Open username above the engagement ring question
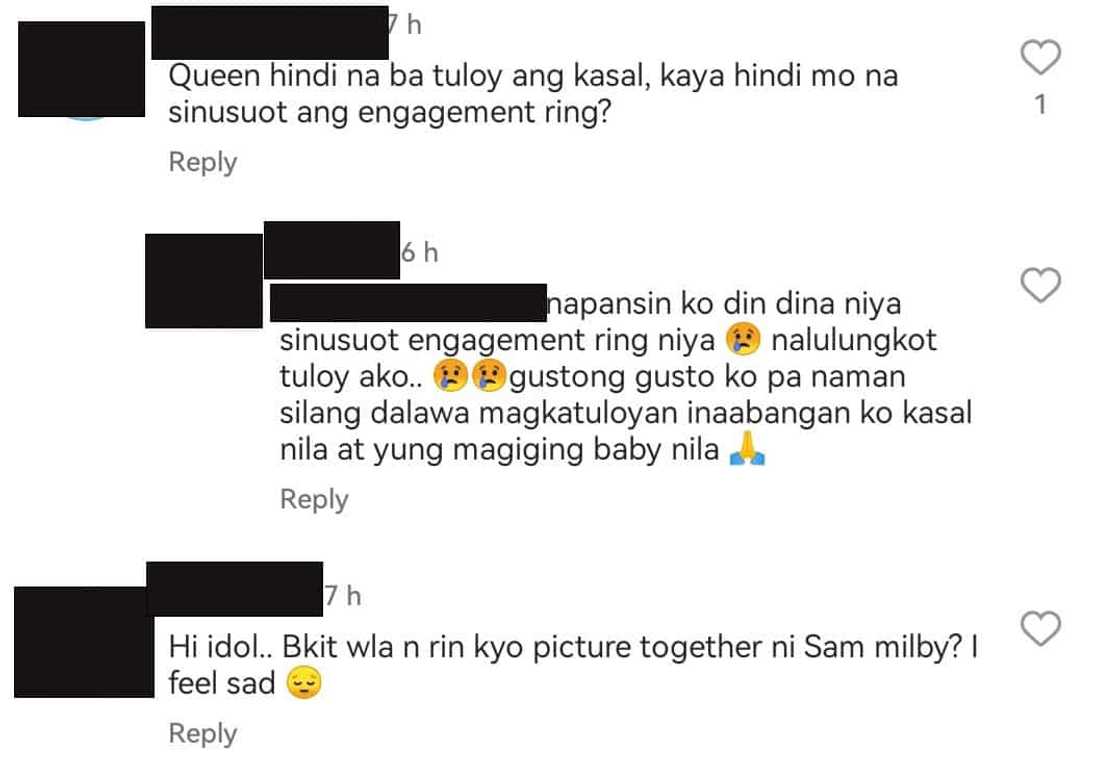The image size is (1120, 778). 270,33
